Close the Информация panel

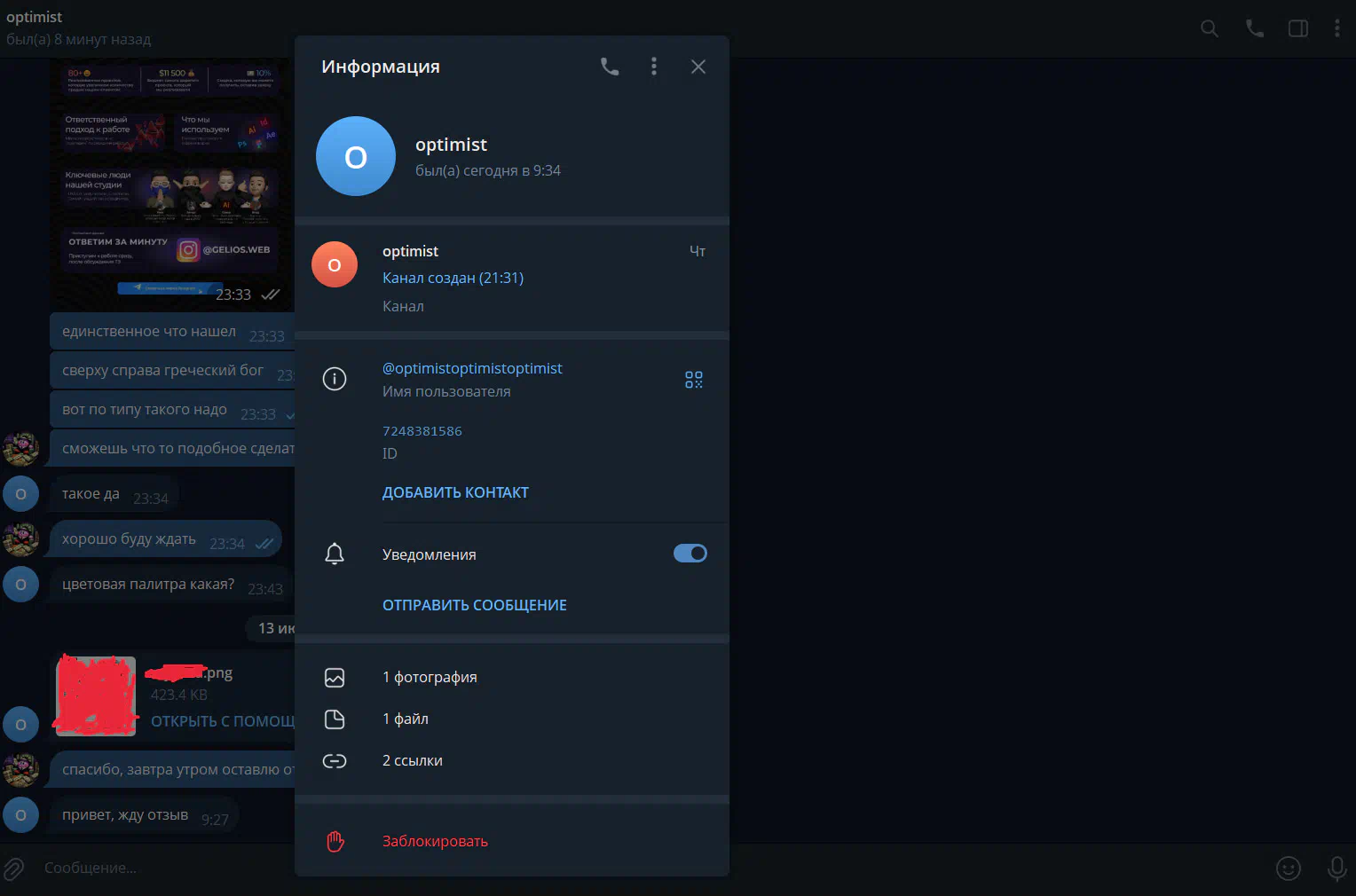coord(698,67)
